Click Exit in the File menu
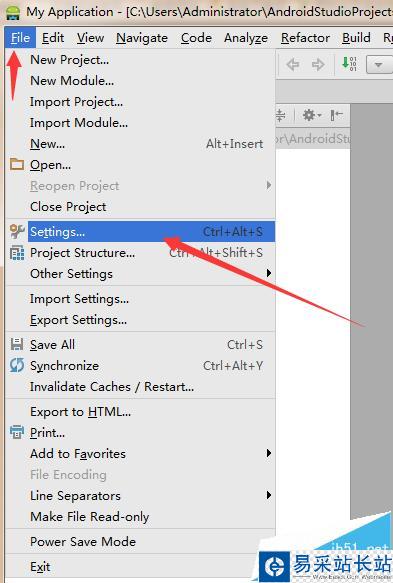This screenshot has height=583, width=393. (140, 567)
